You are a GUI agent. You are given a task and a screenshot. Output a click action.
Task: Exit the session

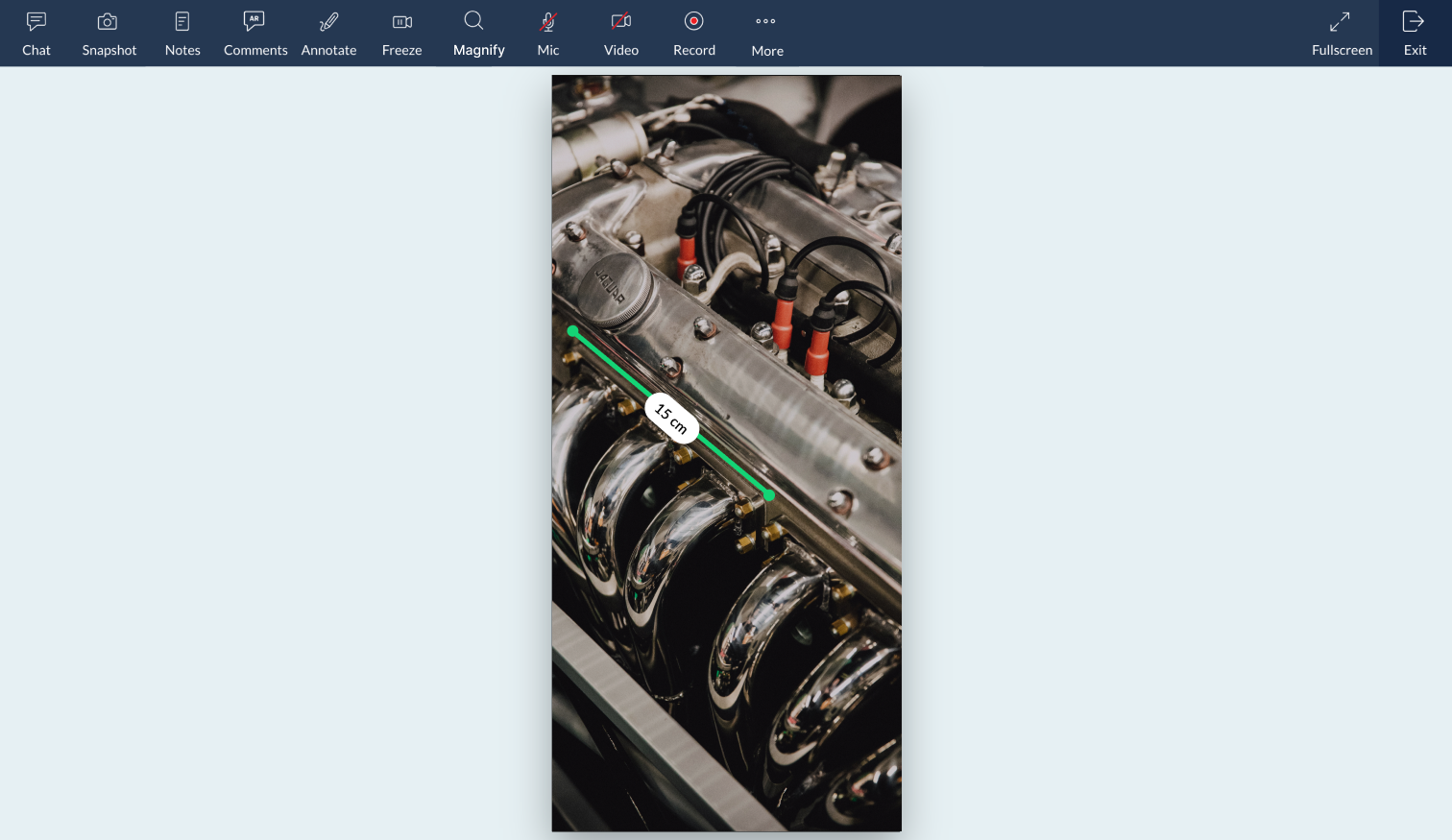pos(1415,34)
